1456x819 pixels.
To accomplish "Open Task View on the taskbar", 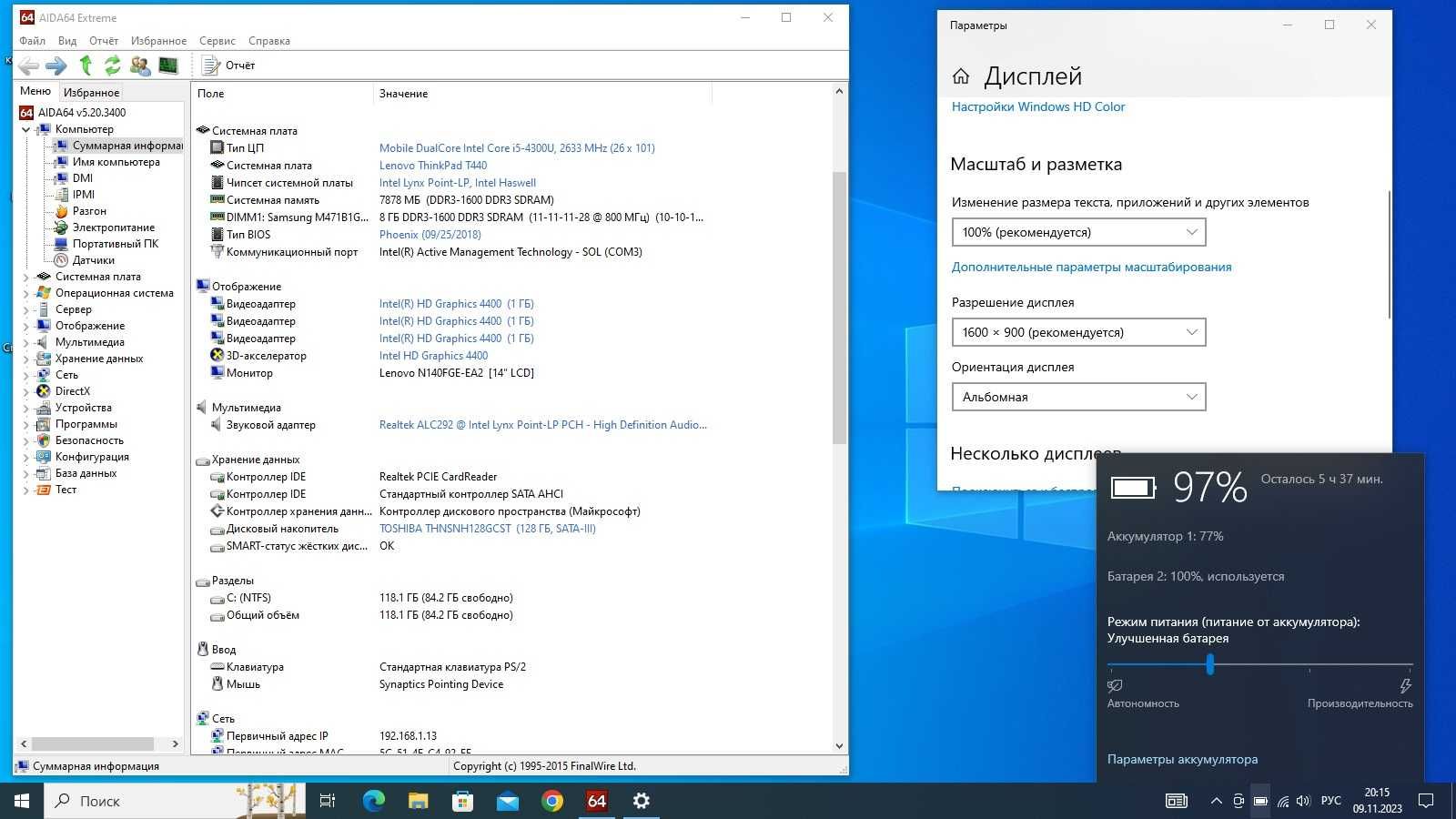I will [x=328, y=801].
